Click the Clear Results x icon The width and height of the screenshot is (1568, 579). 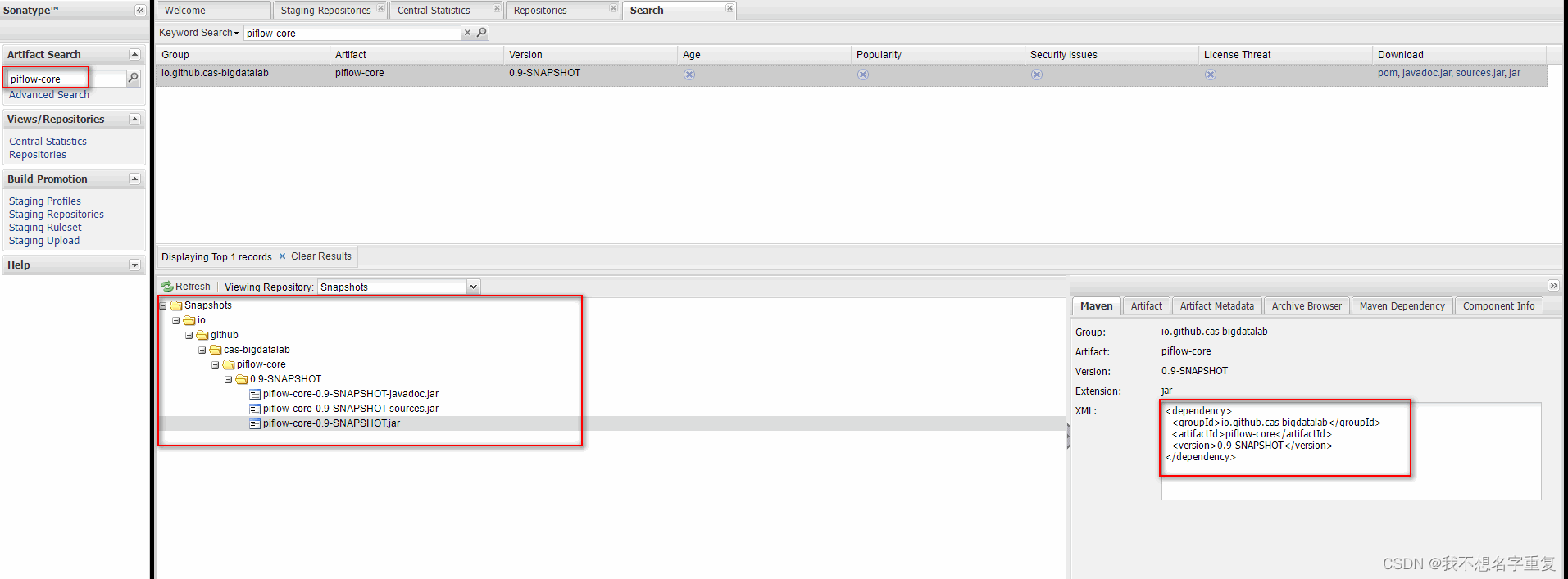click(x=282, y=256)
